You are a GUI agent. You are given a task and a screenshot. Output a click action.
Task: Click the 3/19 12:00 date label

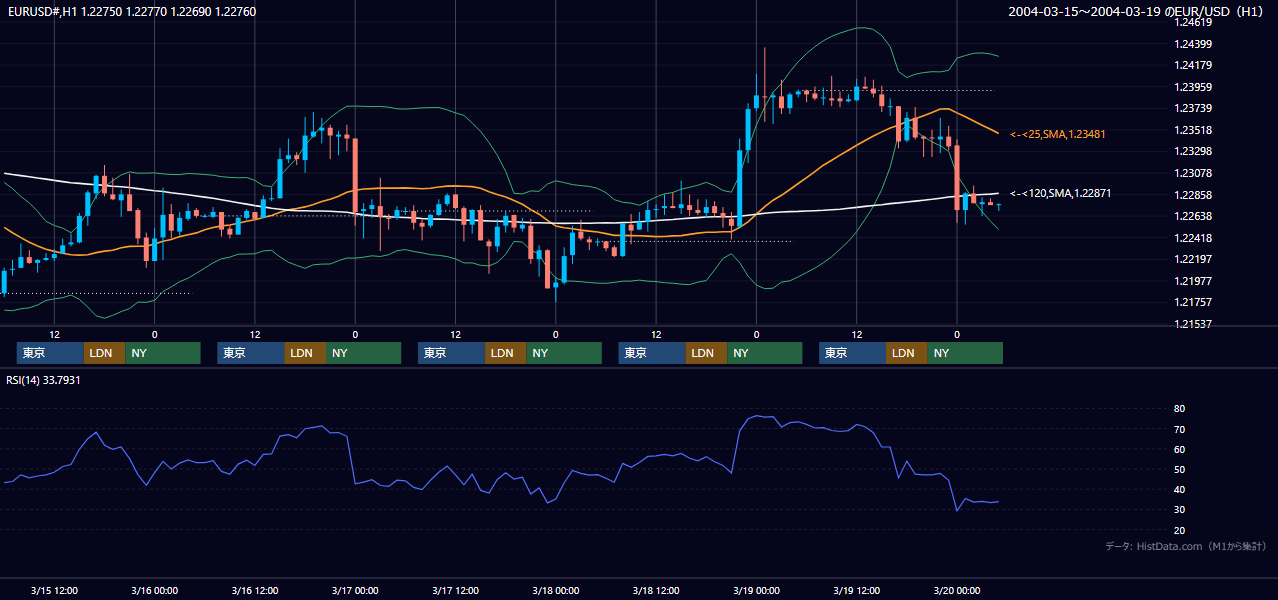tap(856, 590)
